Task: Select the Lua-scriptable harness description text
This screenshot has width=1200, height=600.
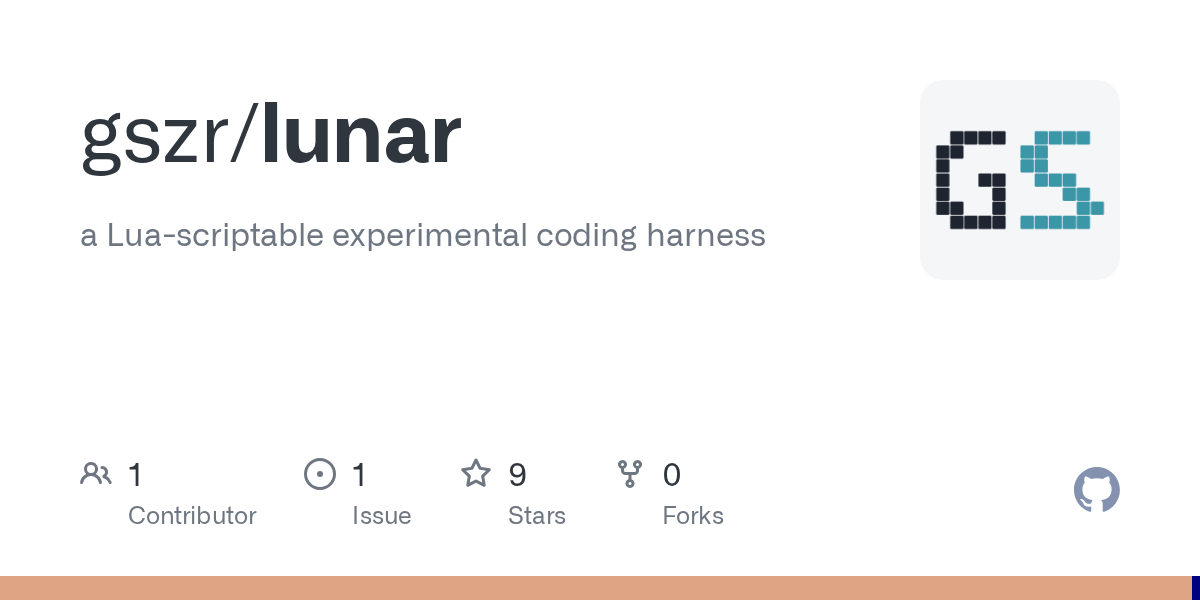Action: click(x=423, y=236)
